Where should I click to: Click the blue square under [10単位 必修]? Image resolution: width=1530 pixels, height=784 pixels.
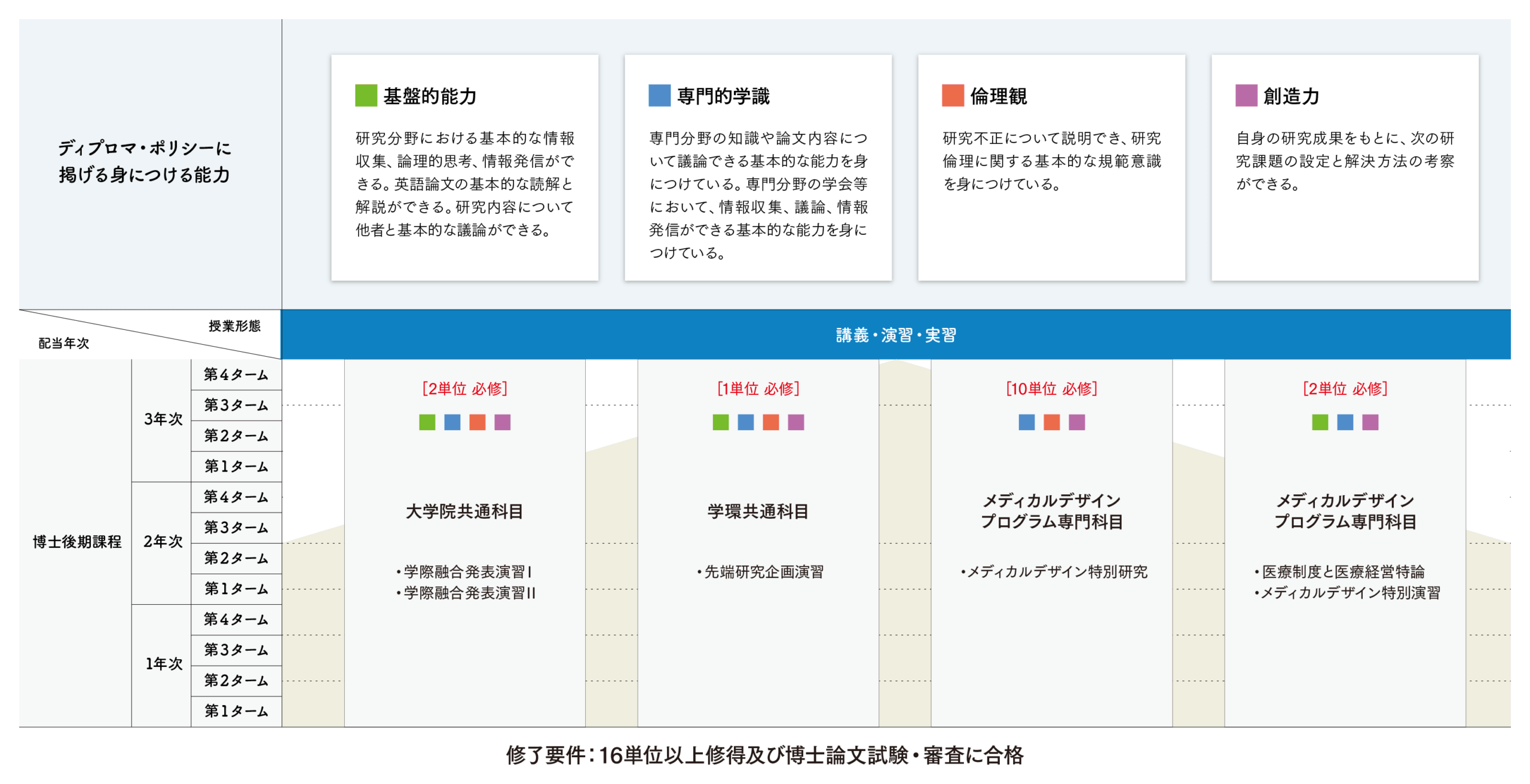(1026, 422)
